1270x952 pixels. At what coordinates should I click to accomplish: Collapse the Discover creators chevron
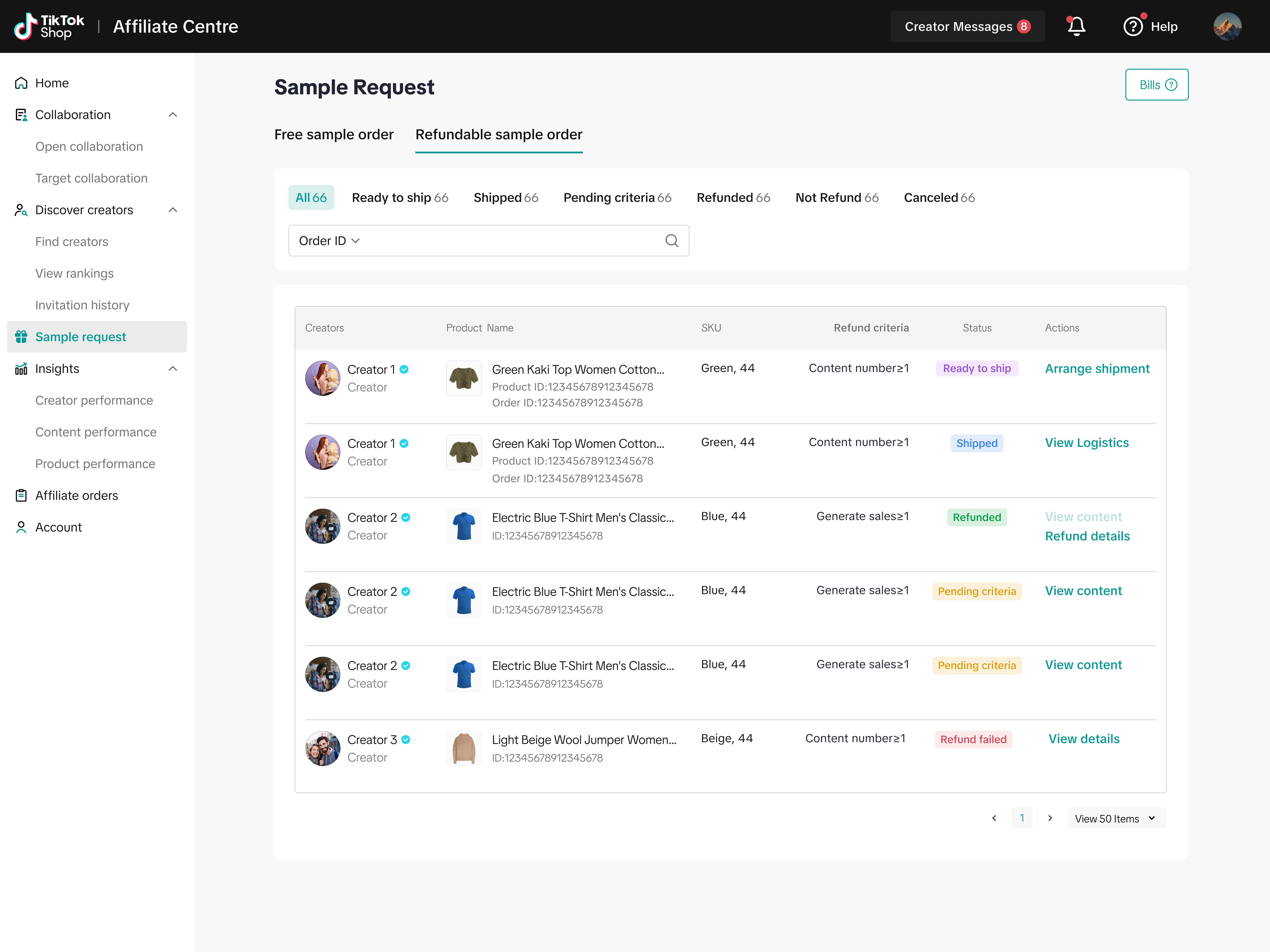(173, 210)
